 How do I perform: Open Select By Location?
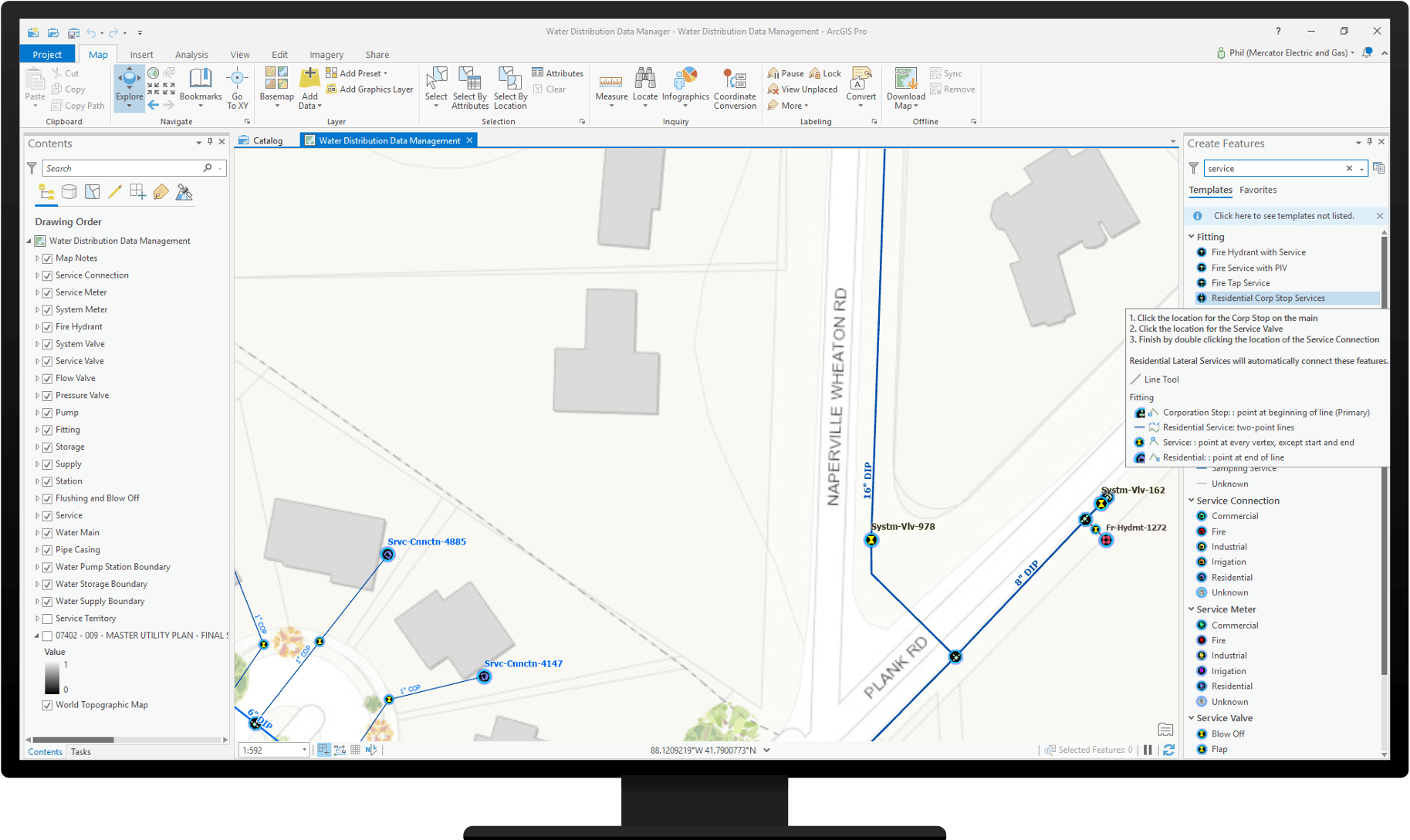(x=510, y=87)
